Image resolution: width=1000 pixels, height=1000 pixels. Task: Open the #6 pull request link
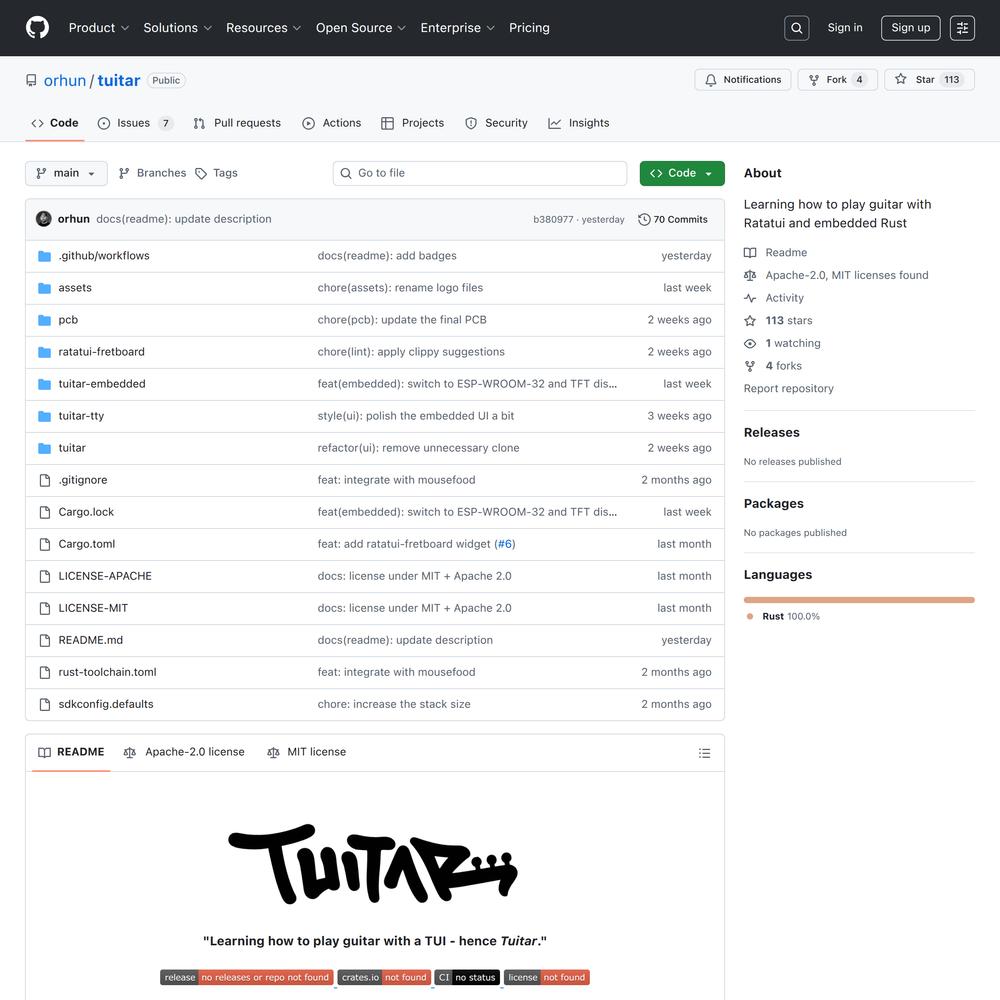click(x=504, y=544)
